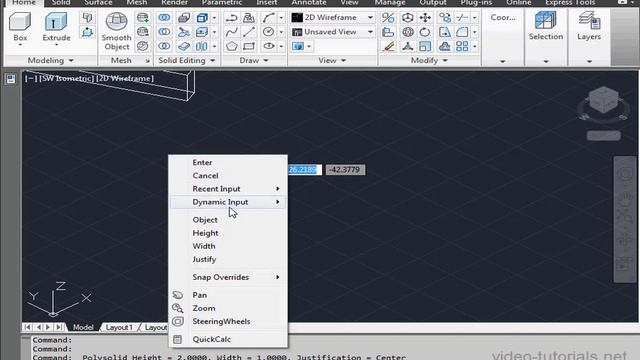640x360 pixels.
Task: Open the Dynamic Input submenu
Action: pos(228,202)
